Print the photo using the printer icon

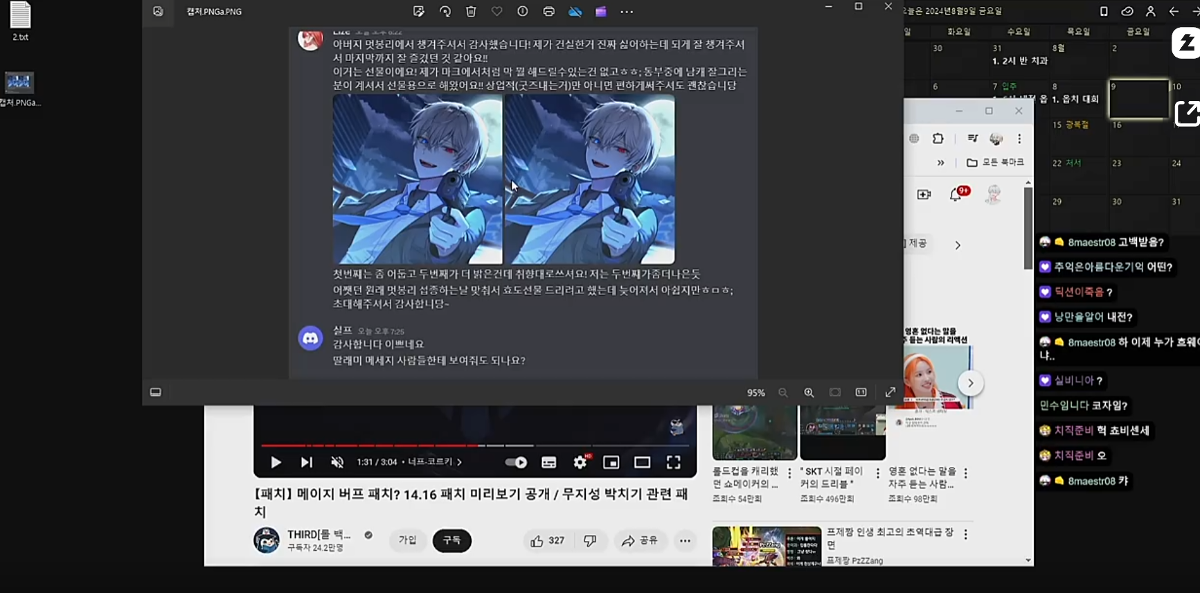pyautogui.click(x=548, y=12)
